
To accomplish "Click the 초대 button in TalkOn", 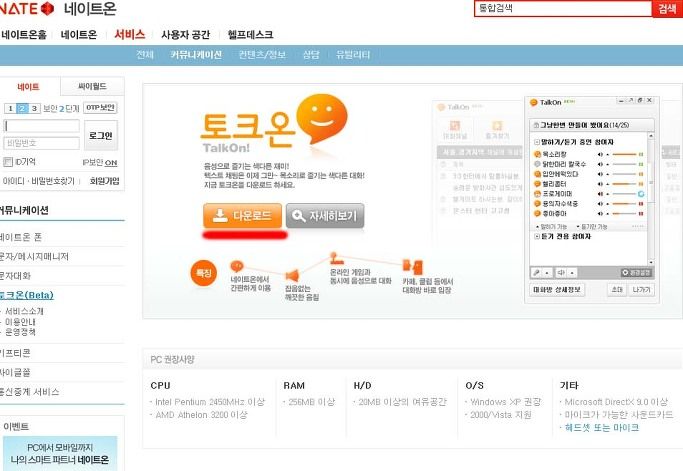I will pyautogui.click(x=617, y=289).
